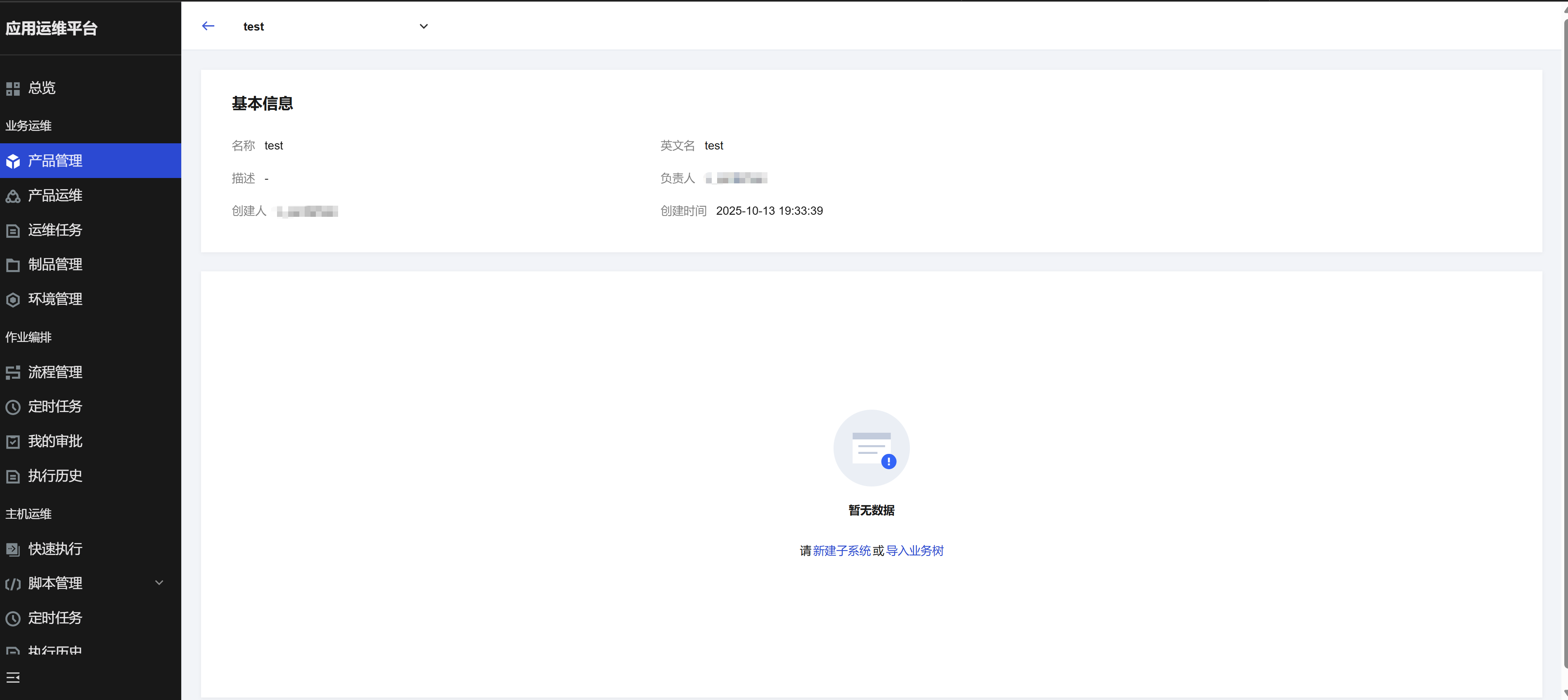Viewport: 1568px width, 700px height.
Task: Expand the 脚本管理 submenu chevron
Action: [x=159, y=583]
